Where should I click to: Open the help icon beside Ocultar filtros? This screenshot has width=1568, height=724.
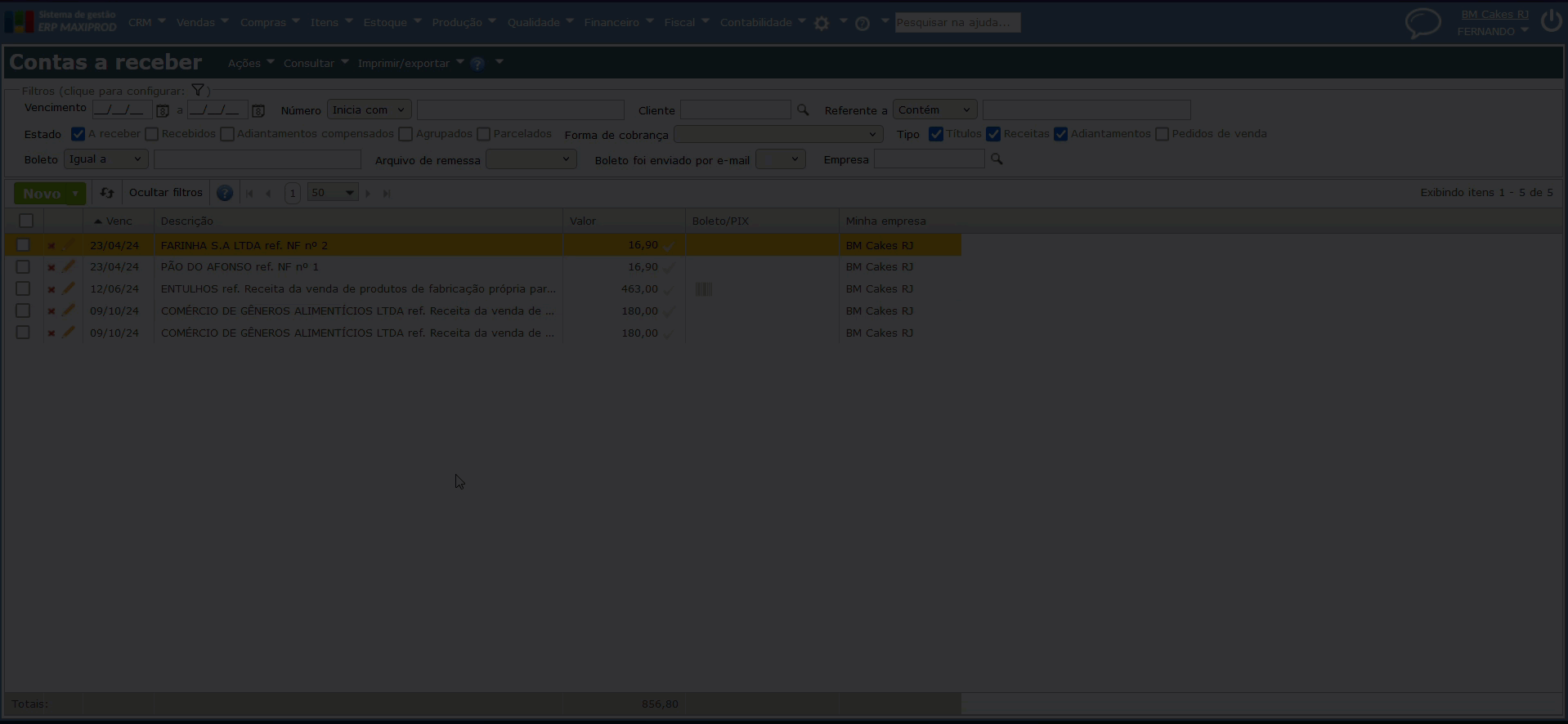coord(225,193)
